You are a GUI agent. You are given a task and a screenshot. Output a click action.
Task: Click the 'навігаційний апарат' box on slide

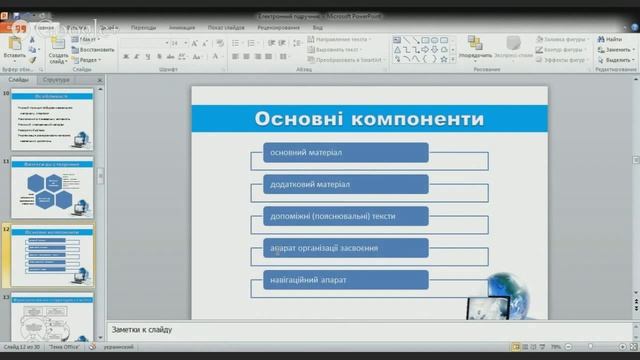(346, 280)
